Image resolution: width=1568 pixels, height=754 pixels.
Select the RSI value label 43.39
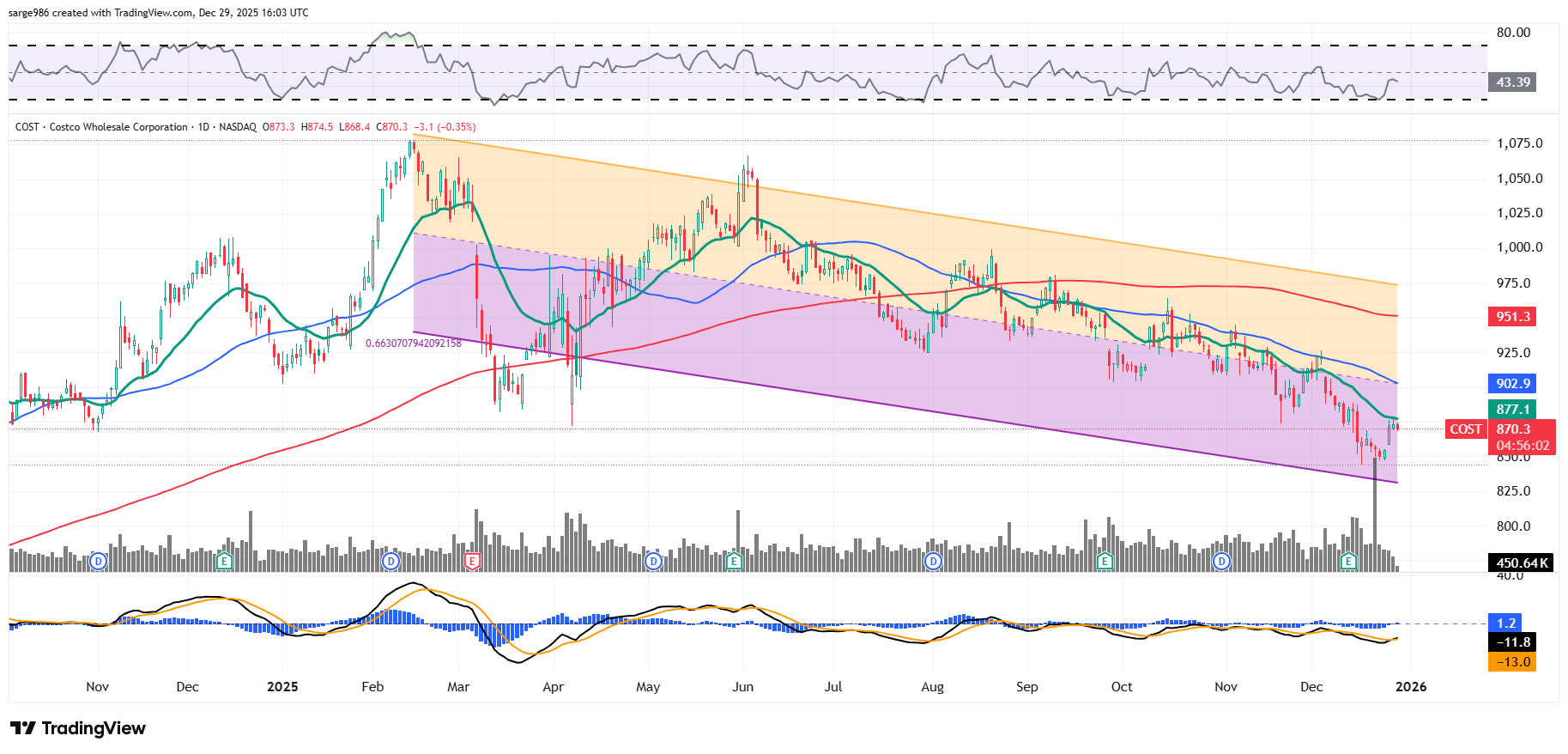point(1512,82)
